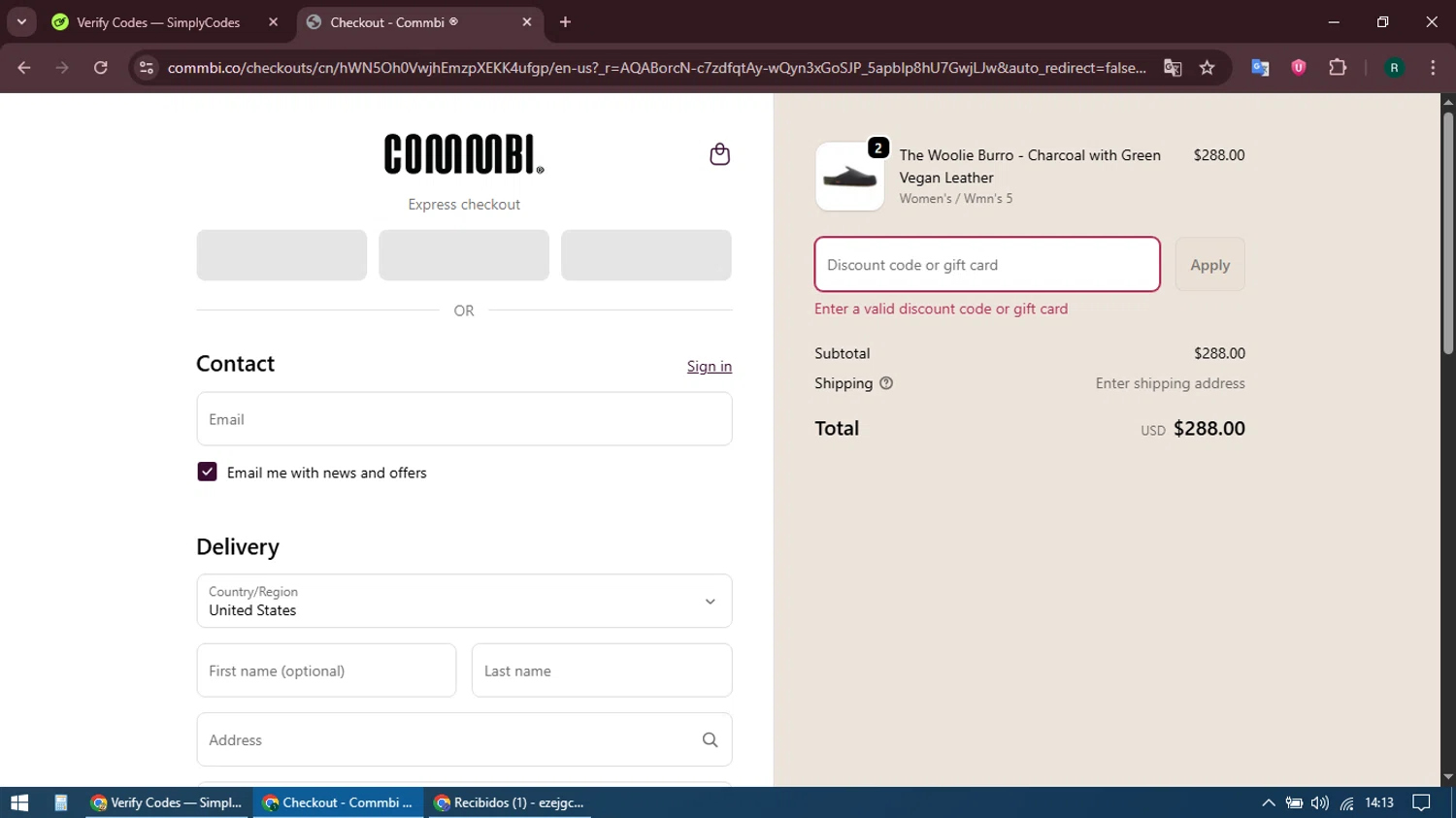Image resolution: width=1456 pixels, height=818 pixels.
Task: Click the volume speaker icon in tray
Action: pyautogui.click(x=1319, y=802)
